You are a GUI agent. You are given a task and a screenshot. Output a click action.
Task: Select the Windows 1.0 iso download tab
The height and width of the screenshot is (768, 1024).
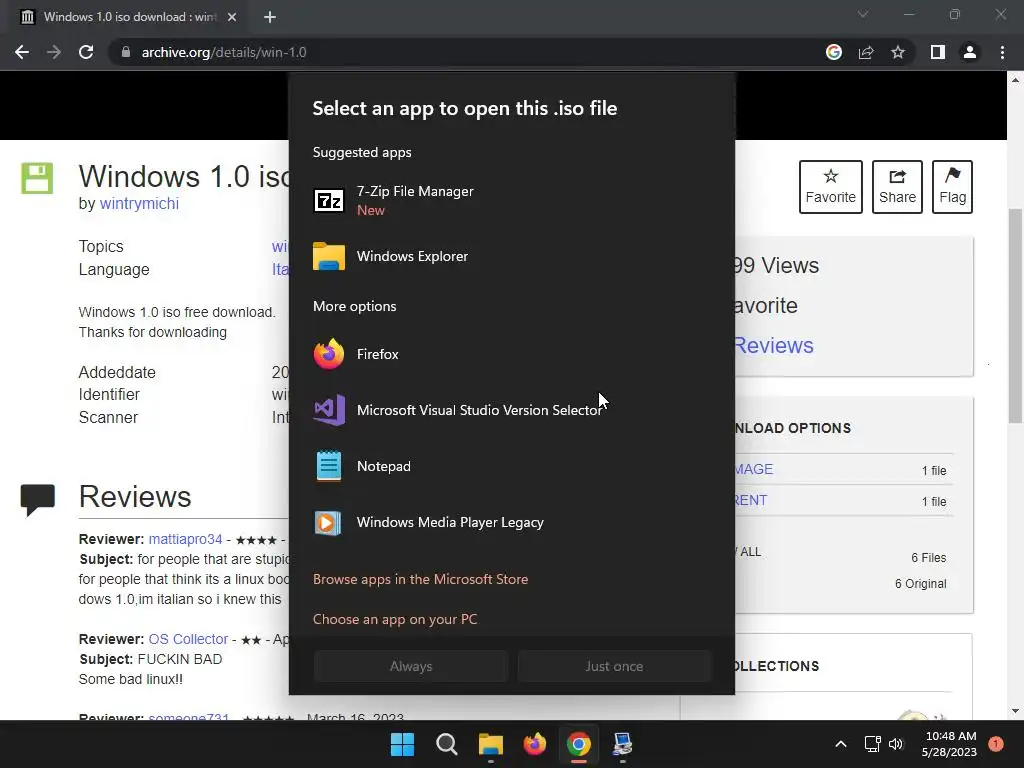[129, 17]
